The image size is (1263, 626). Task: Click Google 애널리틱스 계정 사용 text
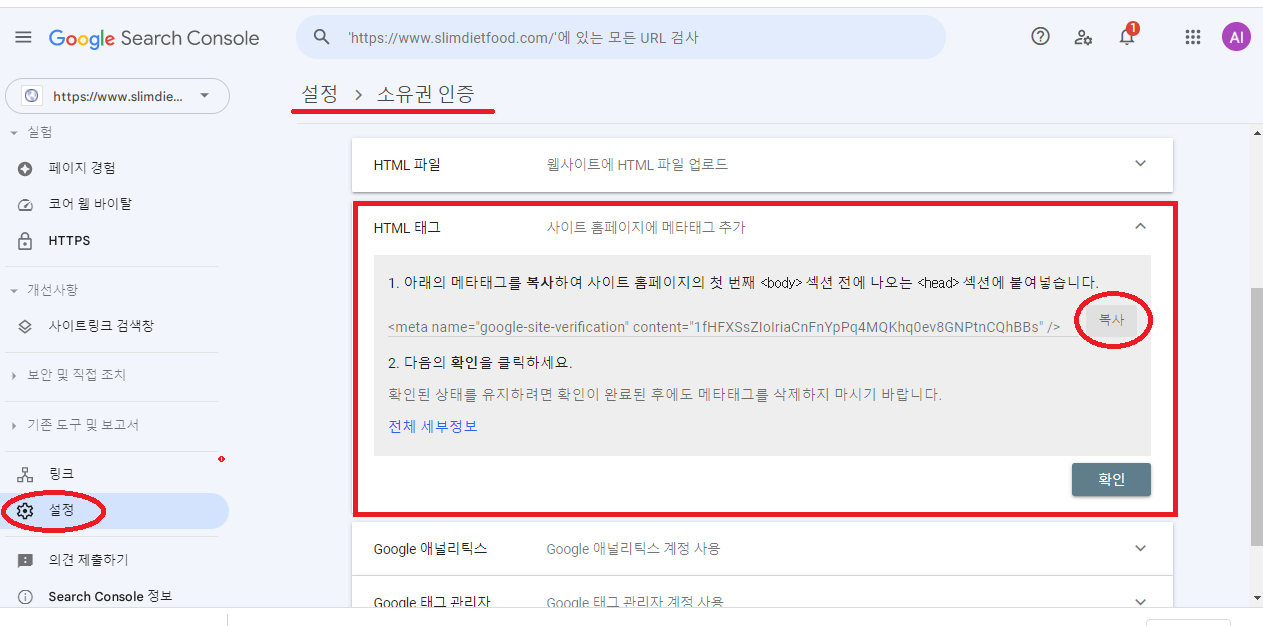point(633,548)
